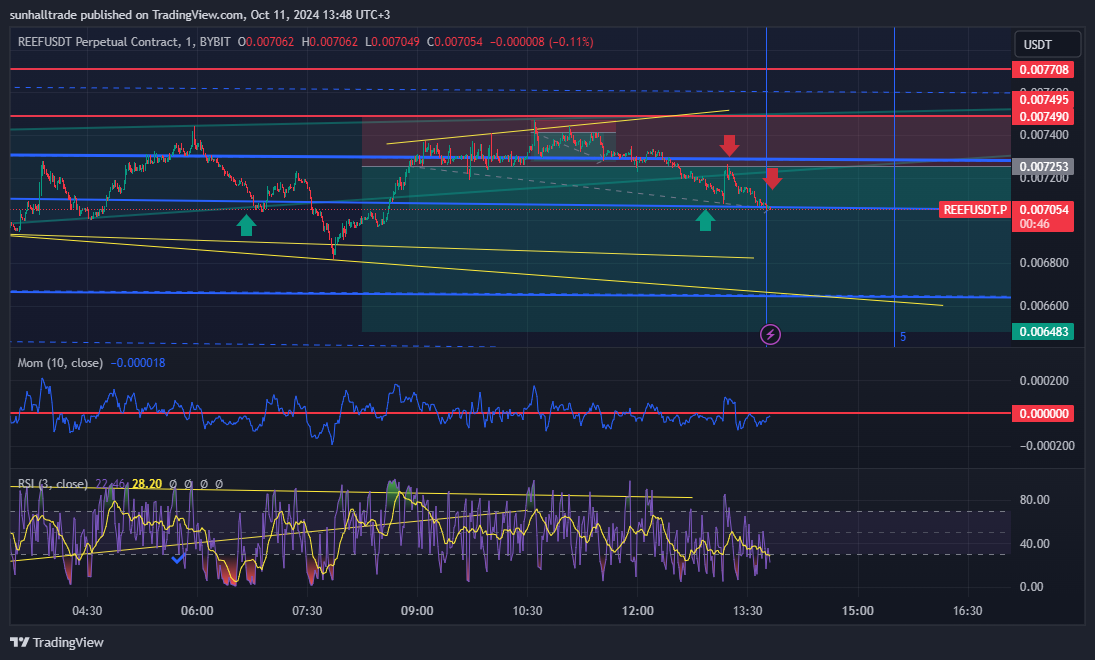The height and width of the screenshot is (660, 1095).
Task: Click the Mom value −0.000018
Action: pos(138,363)
